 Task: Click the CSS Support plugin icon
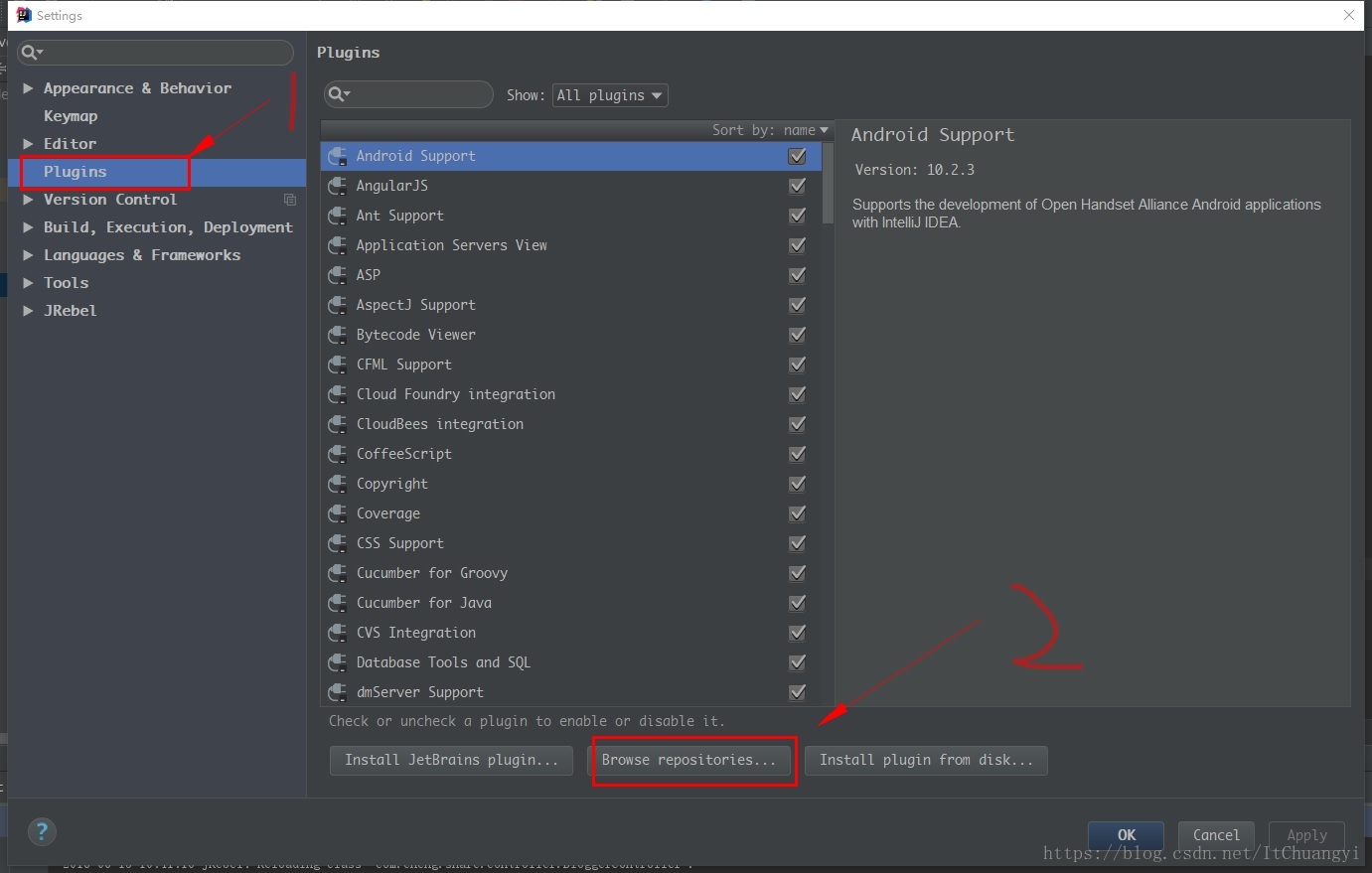click(x=338, y=543)
